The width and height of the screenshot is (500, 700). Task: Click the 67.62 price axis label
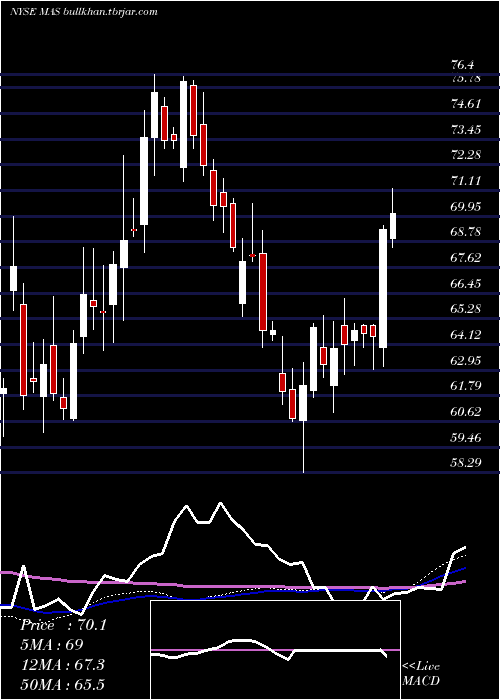467,258
